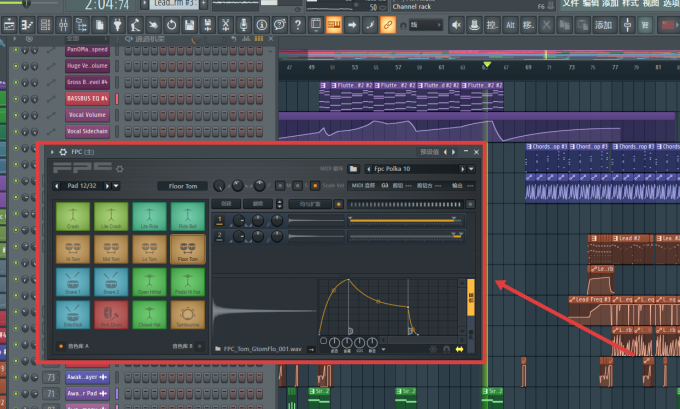The width and height of the screenshot is (680, 409).
Task: Open the mixer from the toolbar
Action: click(x=63, y=25)
